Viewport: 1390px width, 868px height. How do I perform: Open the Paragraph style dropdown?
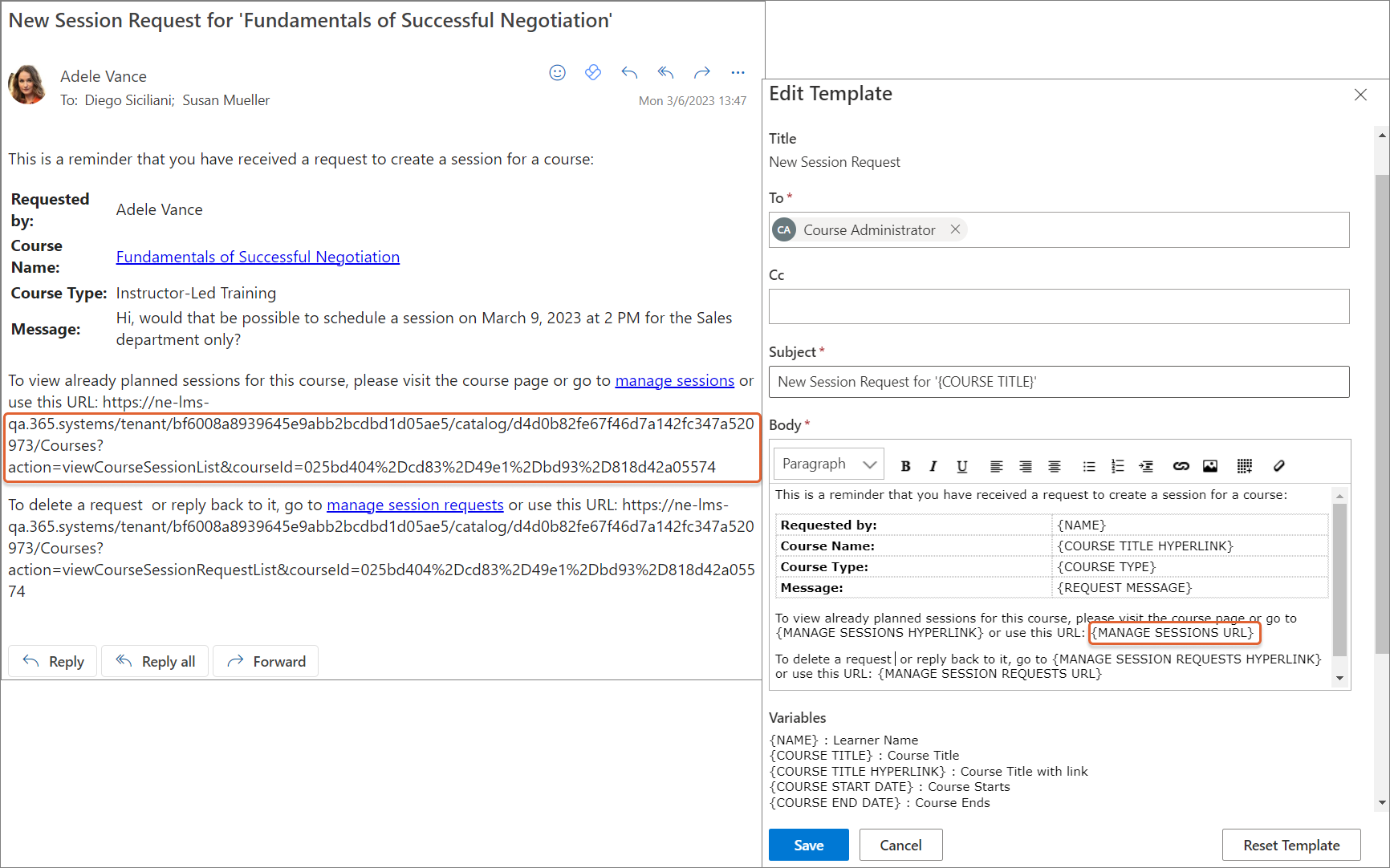point(829,464)
